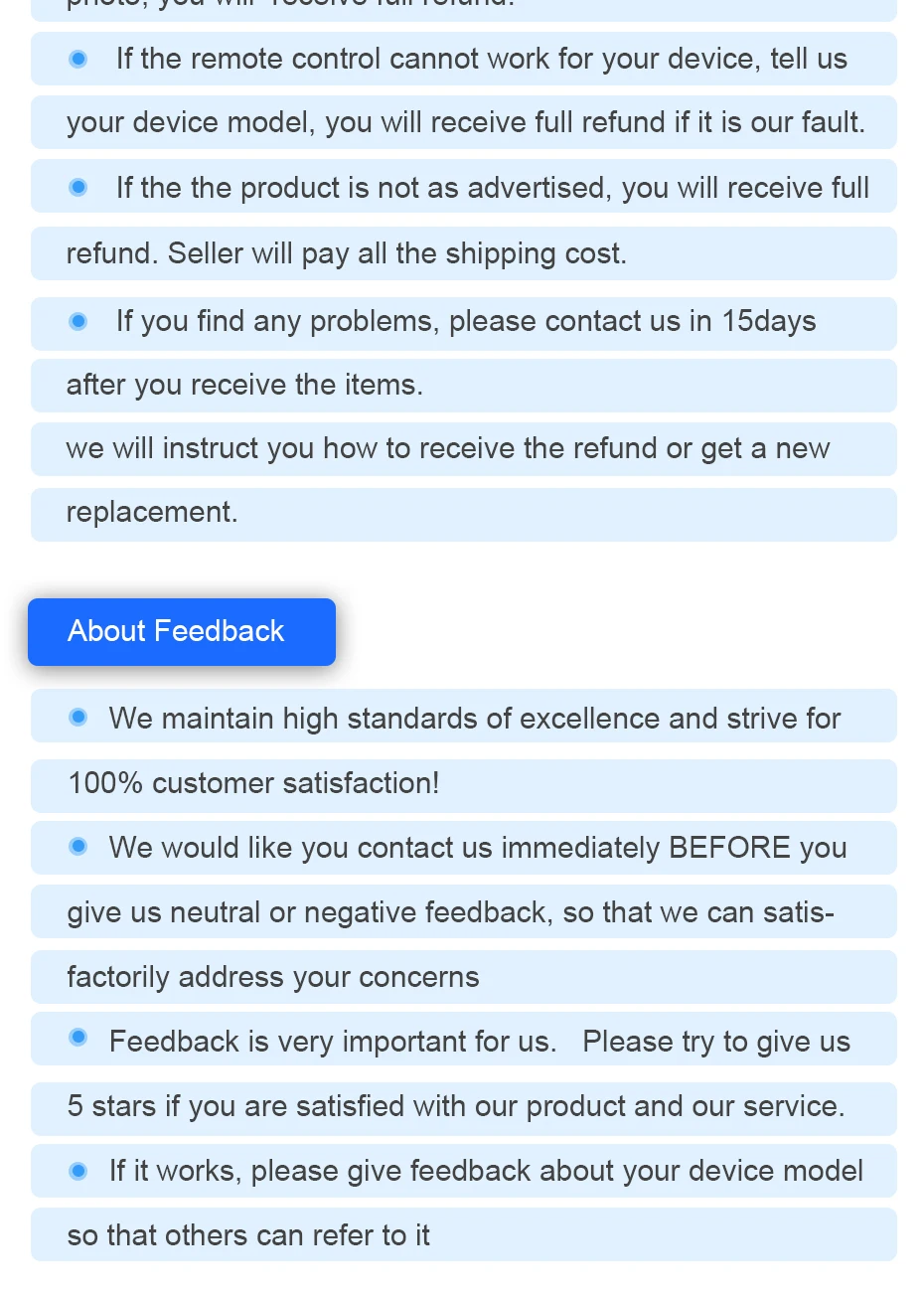Viewport: 924px width, 1299px height.
Task: Click the "100% customer satisfaction!" line
Action: (x=253, y=784)
